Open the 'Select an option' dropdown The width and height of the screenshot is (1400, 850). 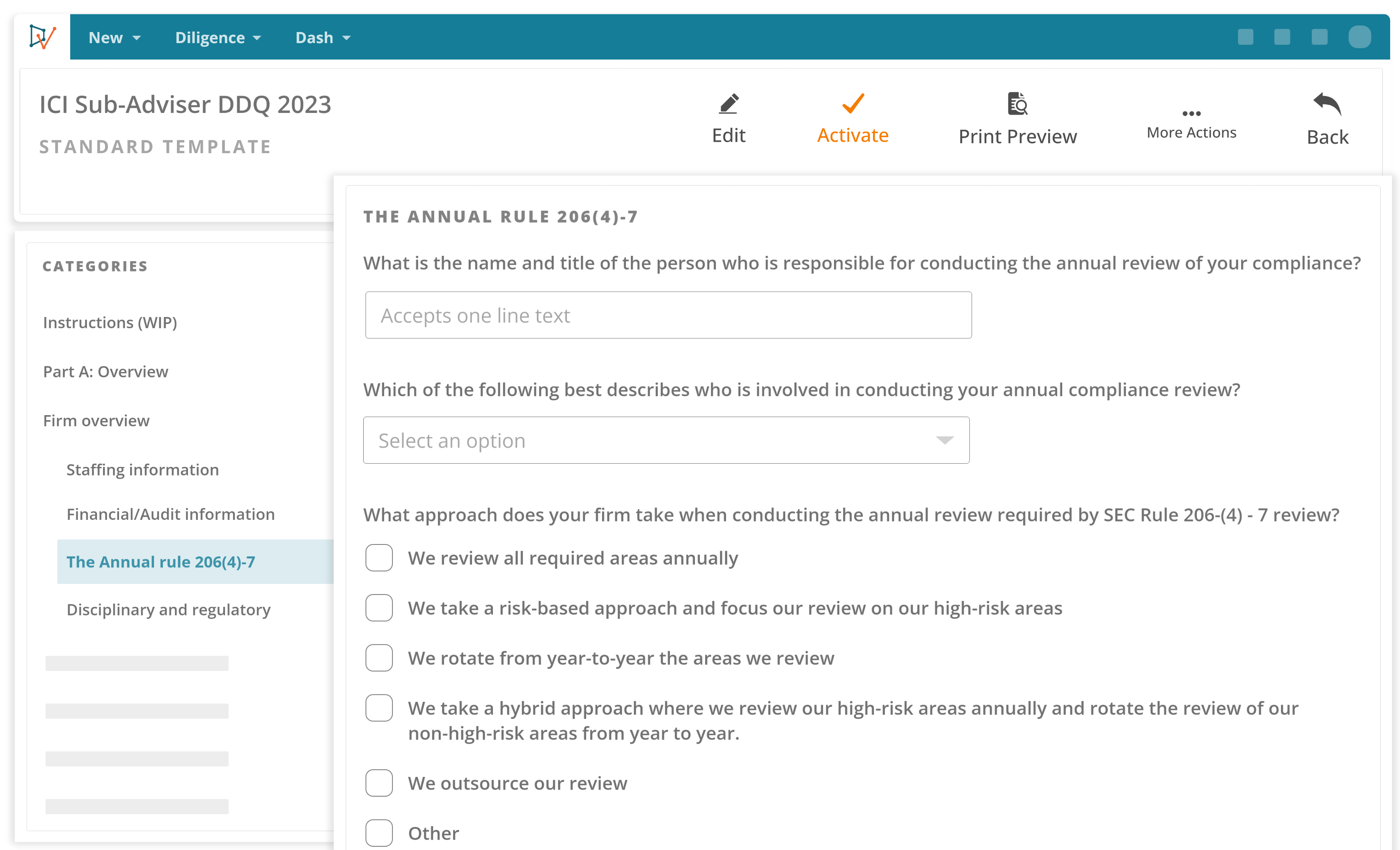[666, 440]
